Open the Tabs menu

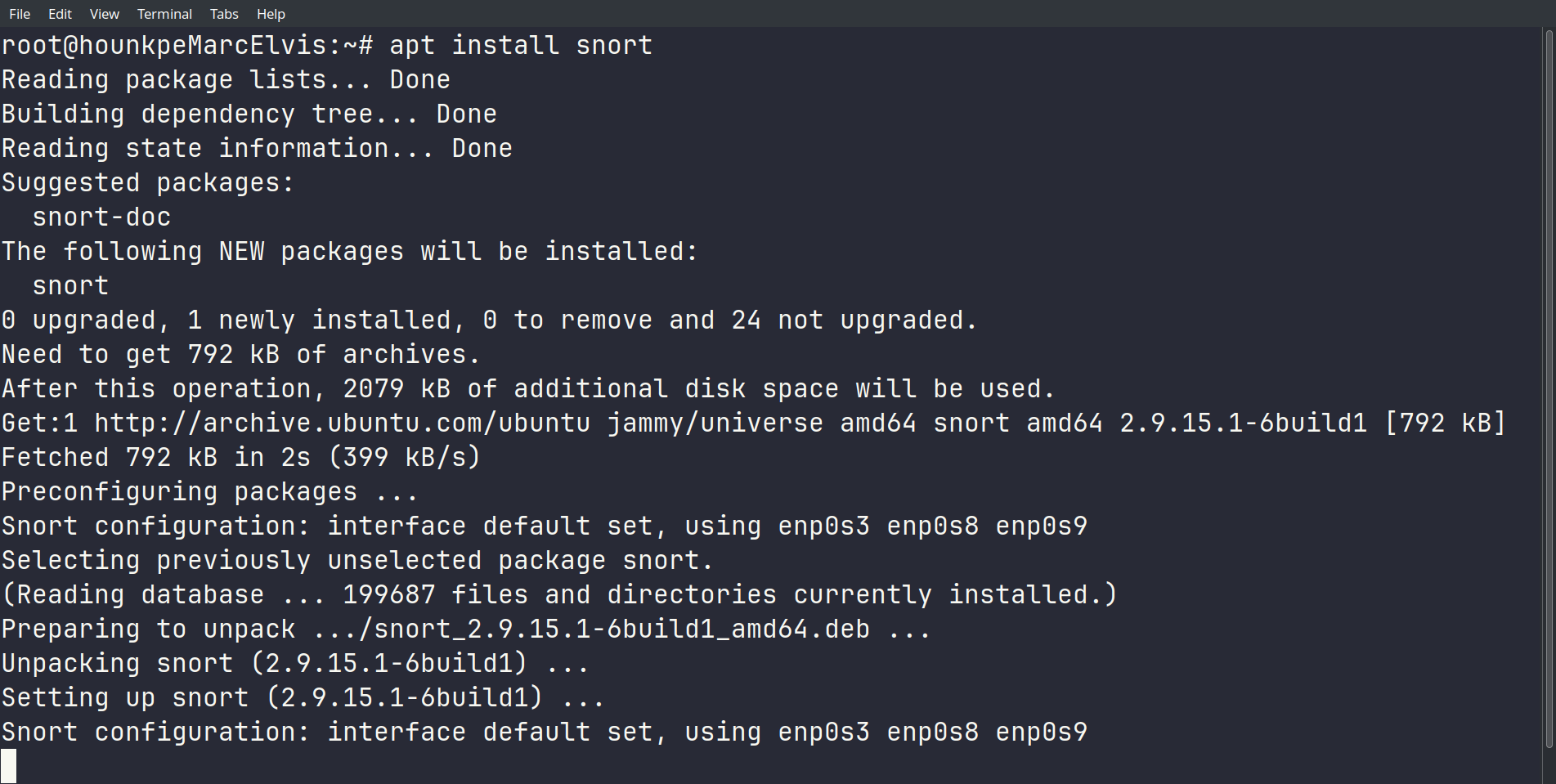[224, 14]
